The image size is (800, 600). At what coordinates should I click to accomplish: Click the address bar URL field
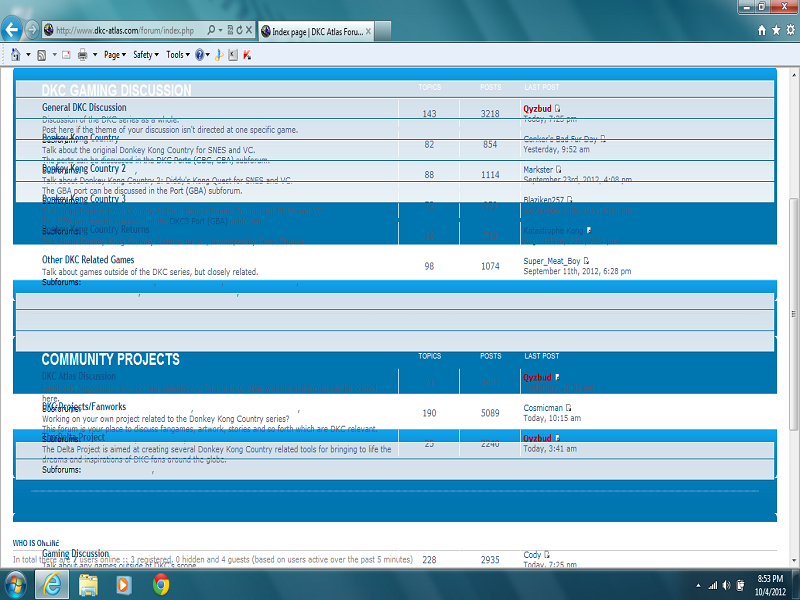125,31
